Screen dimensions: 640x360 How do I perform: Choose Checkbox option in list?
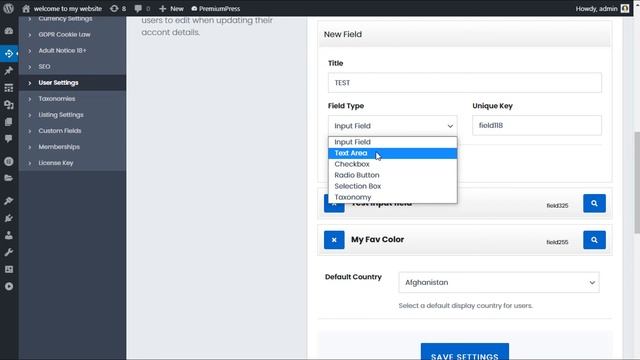pos(392,164)
